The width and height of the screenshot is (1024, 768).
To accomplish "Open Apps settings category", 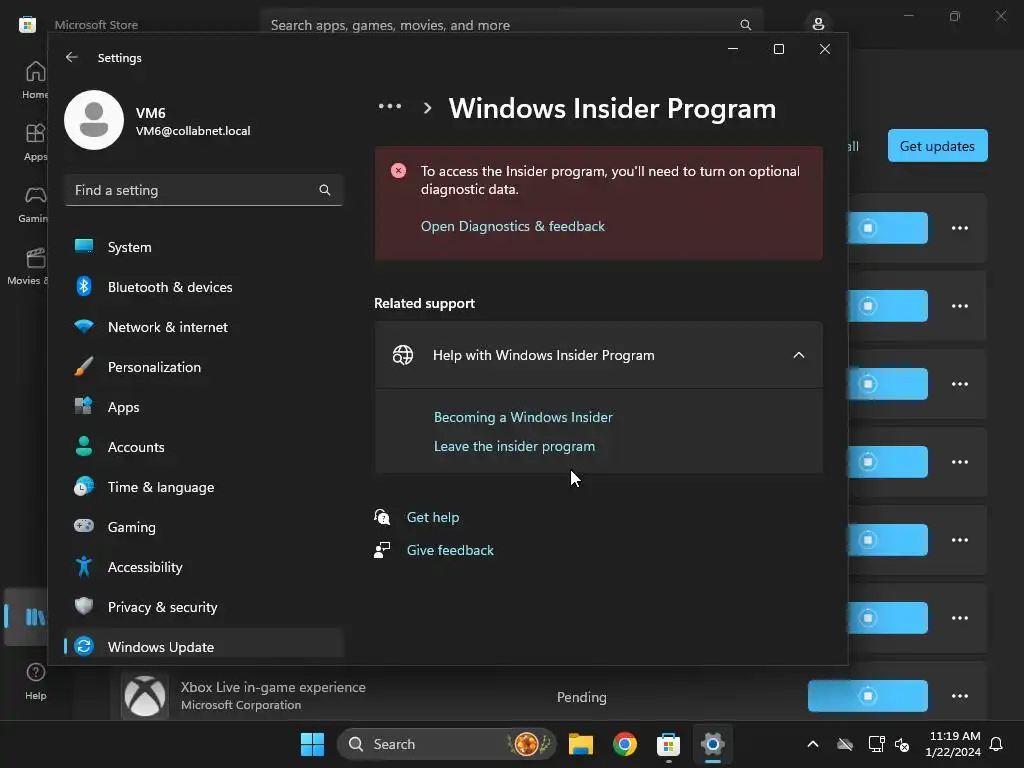I will (x=204, y=407).
